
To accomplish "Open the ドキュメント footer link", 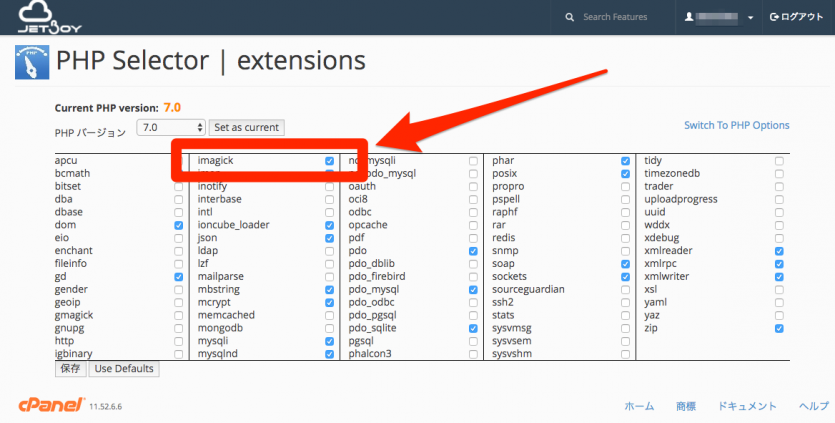I will [747, 406].
